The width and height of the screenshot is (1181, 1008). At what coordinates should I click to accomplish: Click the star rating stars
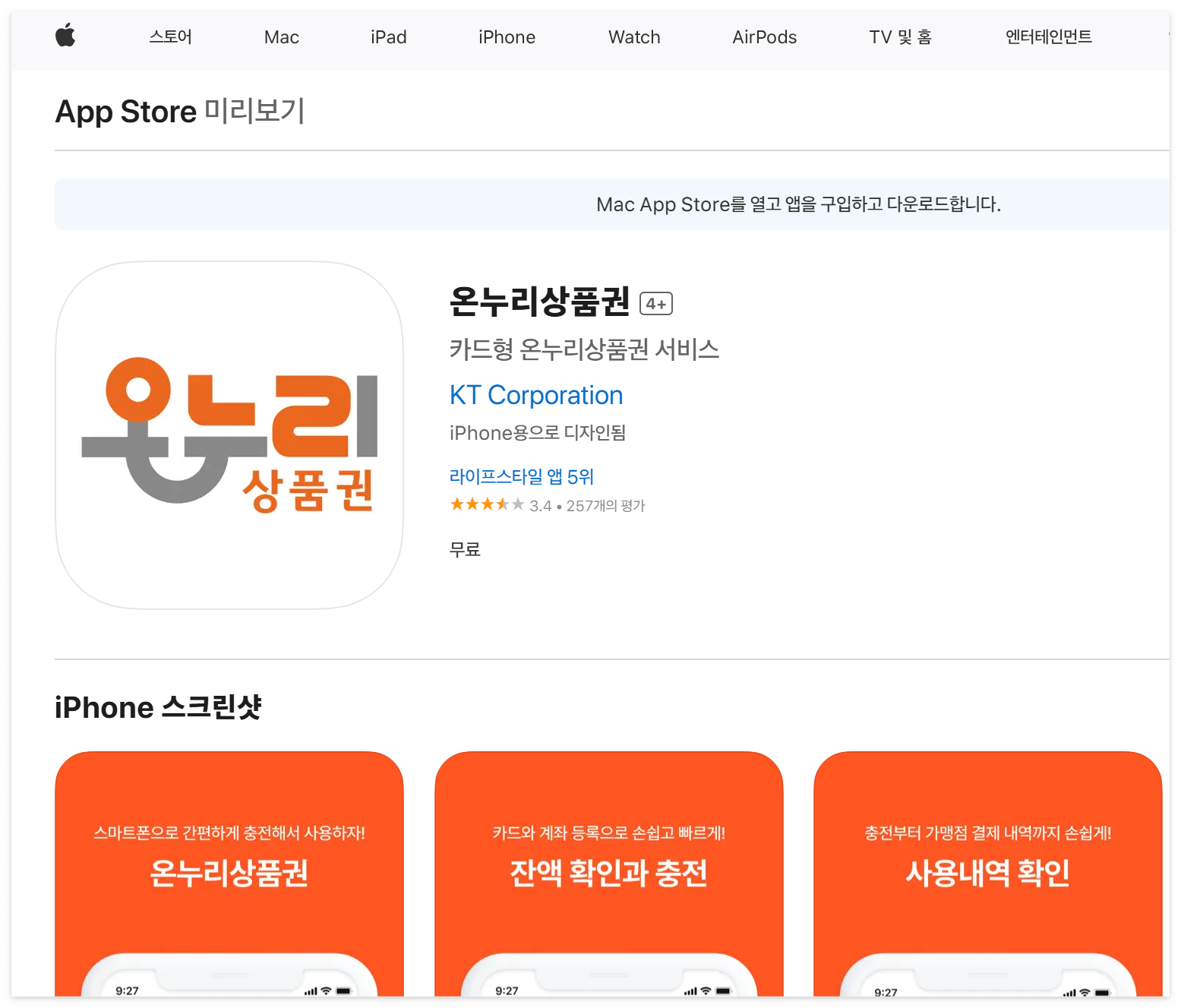(486, 504)
